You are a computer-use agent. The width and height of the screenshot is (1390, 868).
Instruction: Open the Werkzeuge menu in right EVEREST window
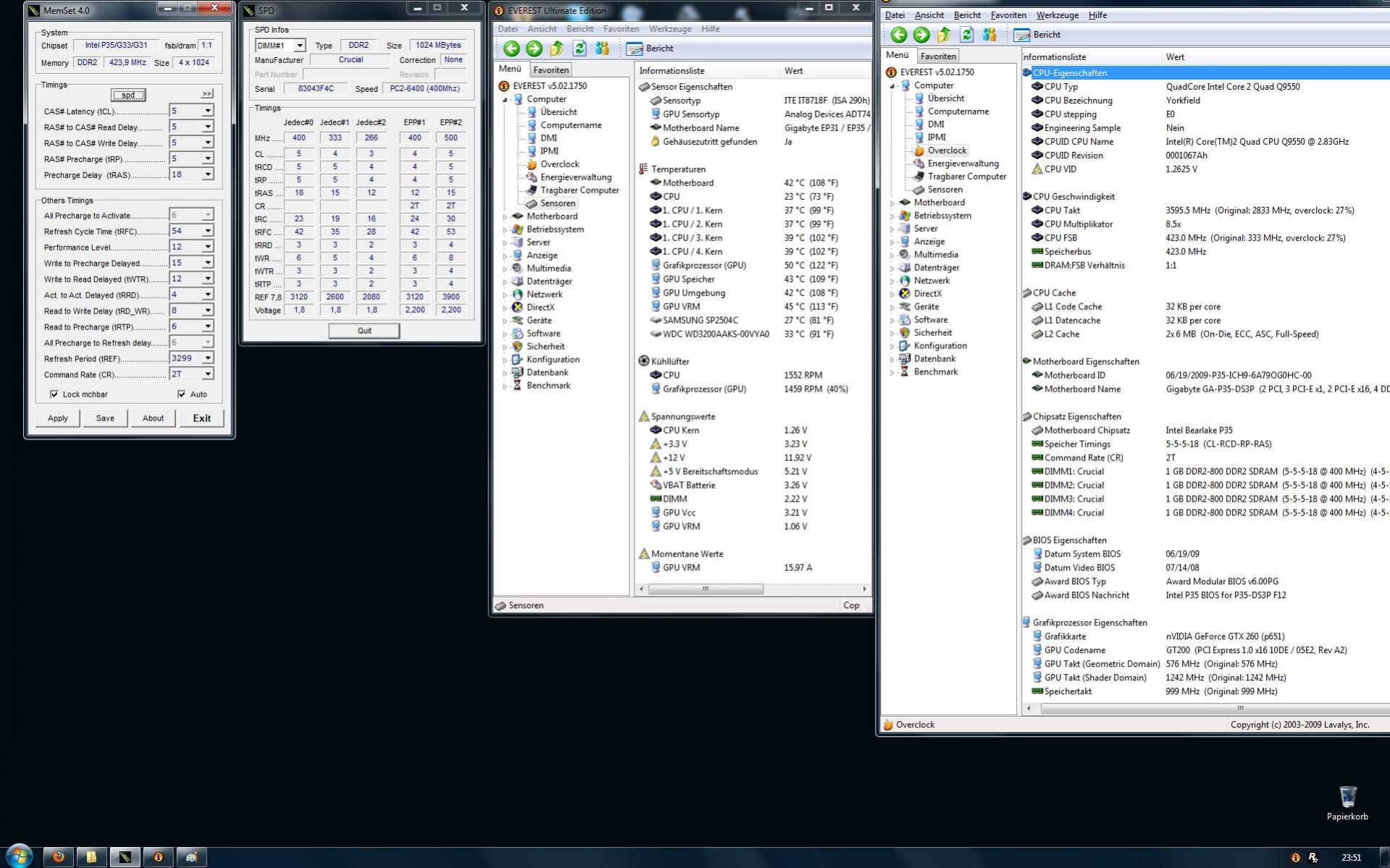pos(1057,15)
